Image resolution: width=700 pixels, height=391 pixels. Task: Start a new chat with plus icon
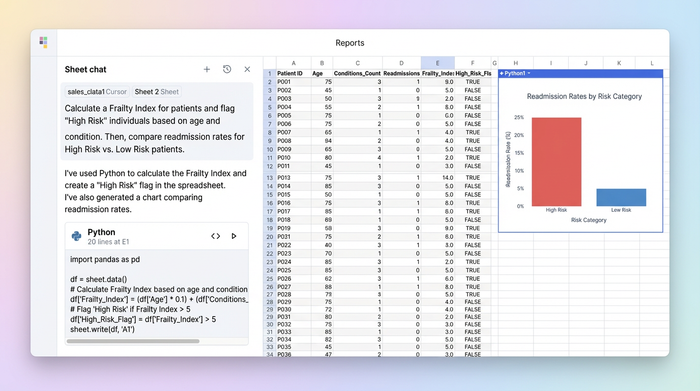pos(207,69)
